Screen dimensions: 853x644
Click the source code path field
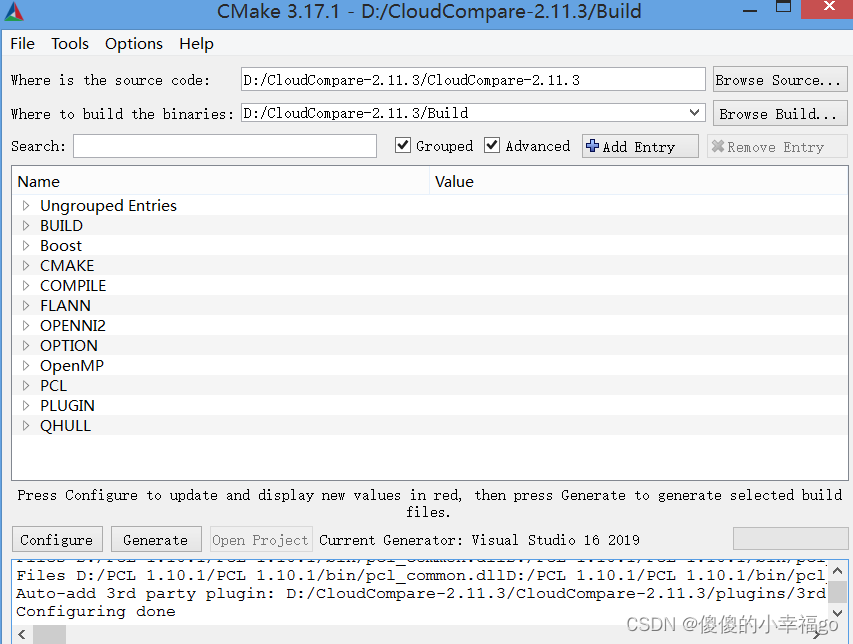tap(473, 79)
